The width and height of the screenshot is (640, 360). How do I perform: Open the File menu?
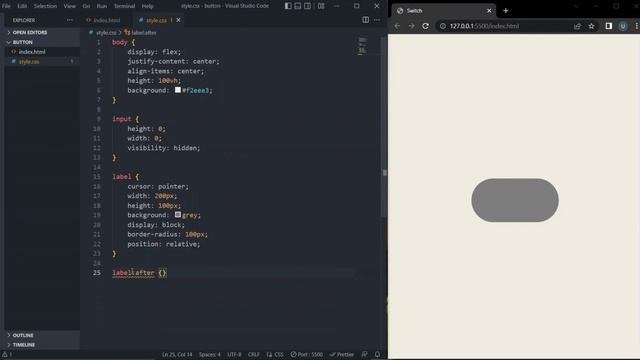coord(6,6)
